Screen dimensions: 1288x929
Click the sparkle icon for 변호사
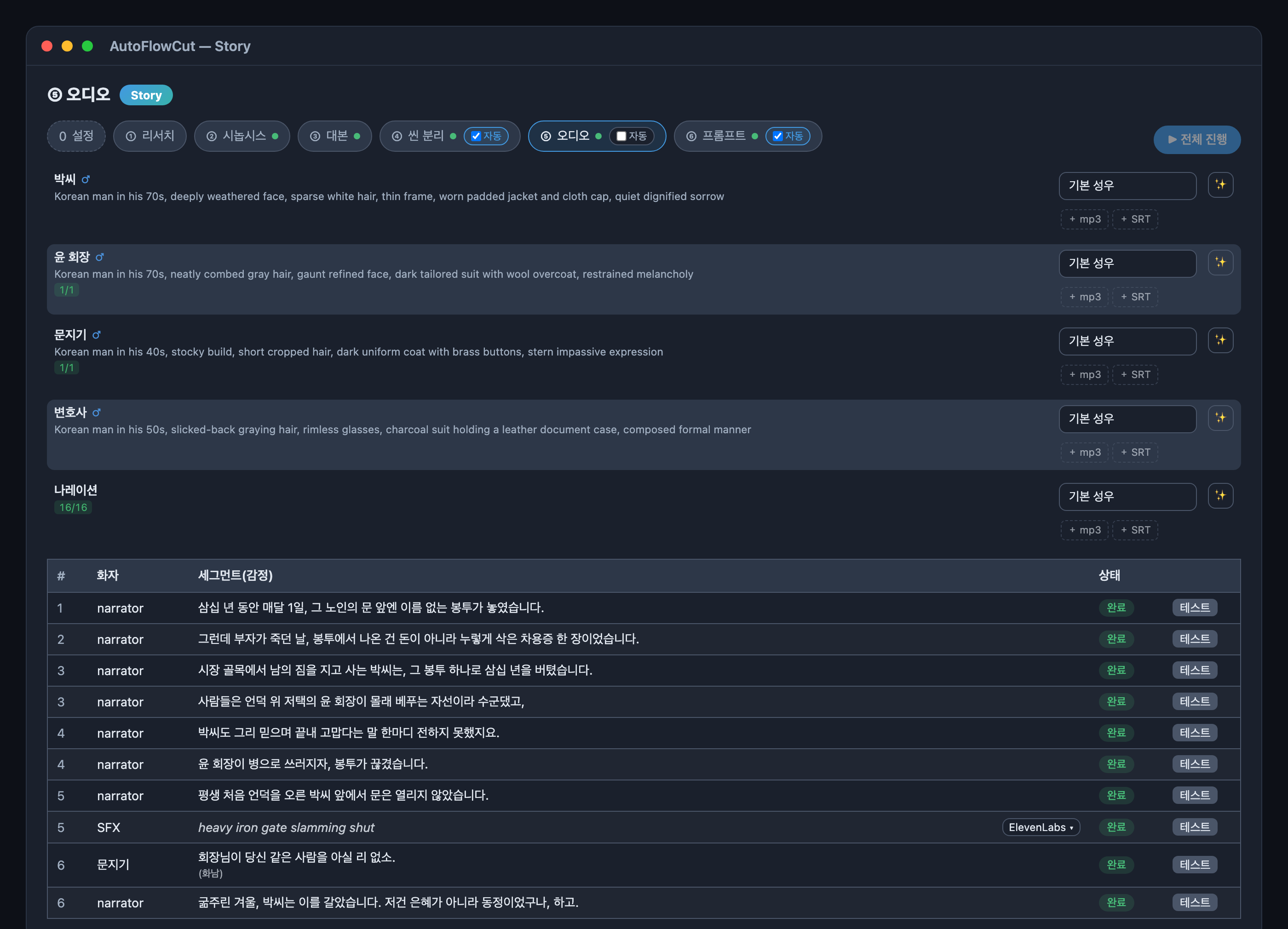pyautogui.click(x=1220, y=419)
